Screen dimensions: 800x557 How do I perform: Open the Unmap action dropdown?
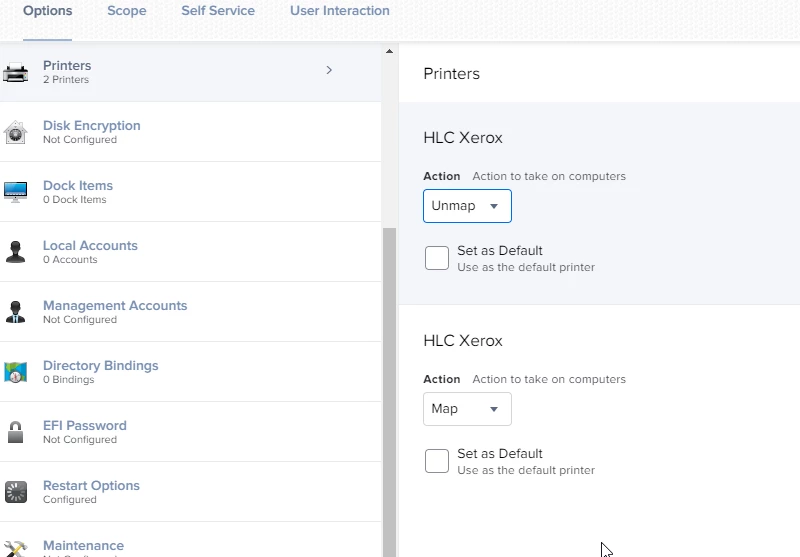[467, 206]
